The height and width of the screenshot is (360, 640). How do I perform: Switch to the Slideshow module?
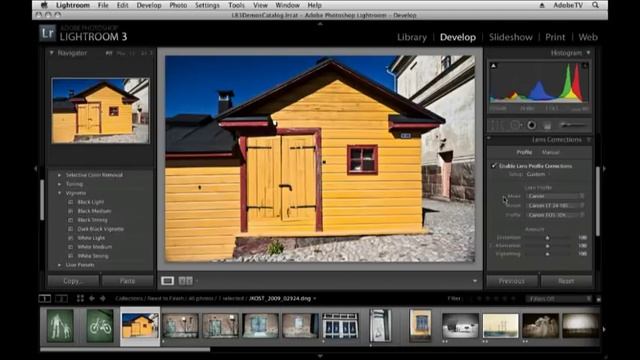click(511, 37)
